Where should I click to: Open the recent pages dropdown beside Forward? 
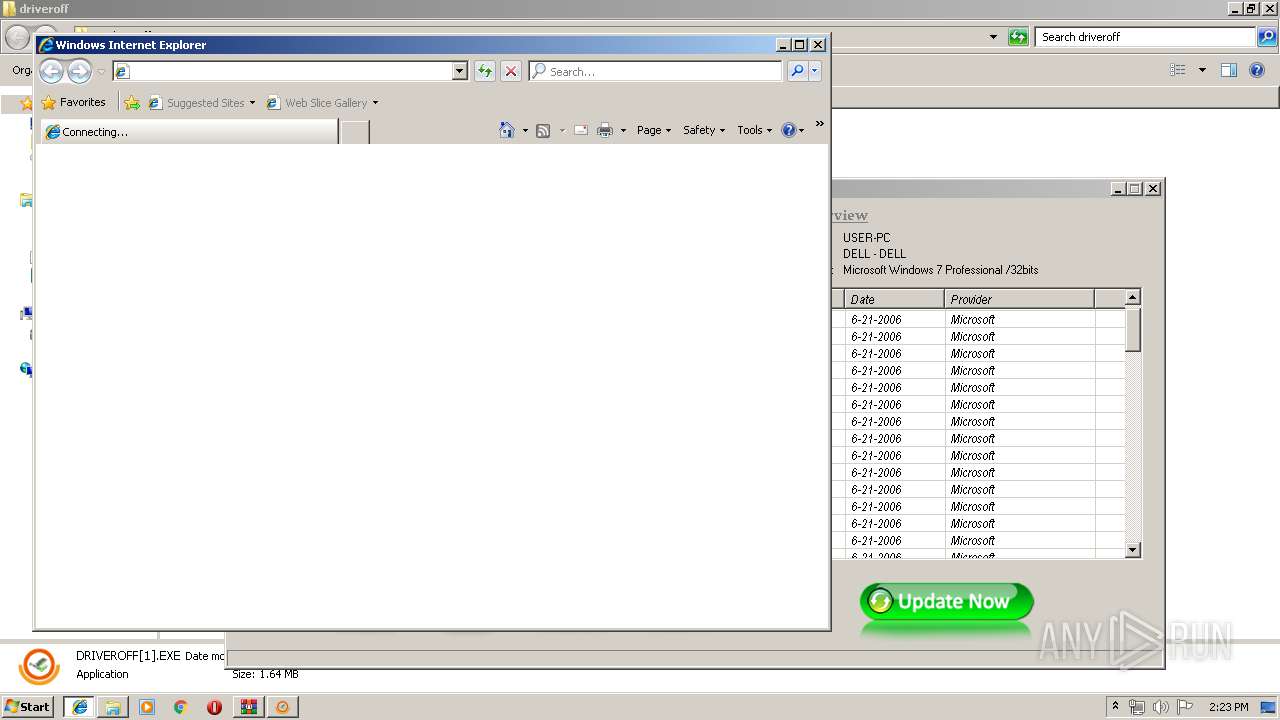click(x=101, y=72)
